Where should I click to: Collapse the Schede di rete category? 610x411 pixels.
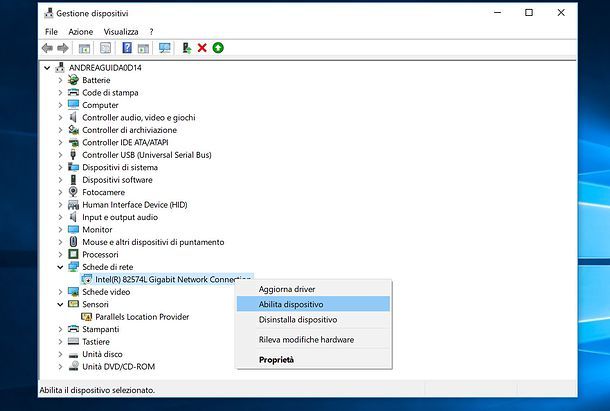(x=61, y=267)
